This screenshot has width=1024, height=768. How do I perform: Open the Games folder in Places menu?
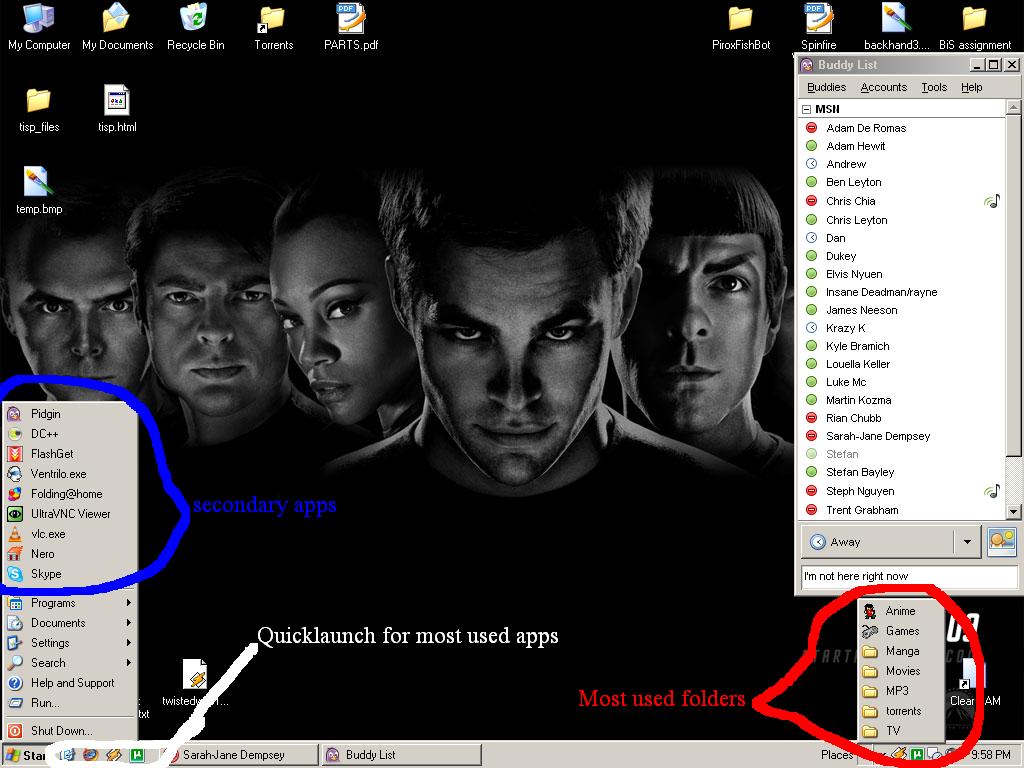pyautogui.click(x=900, y=632)
